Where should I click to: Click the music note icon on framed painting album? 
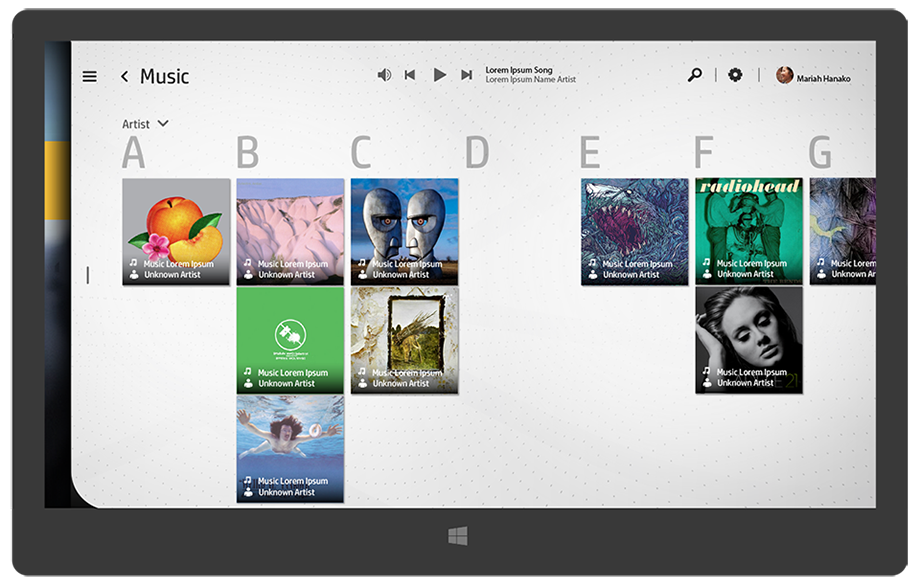(x=363, y=372)
